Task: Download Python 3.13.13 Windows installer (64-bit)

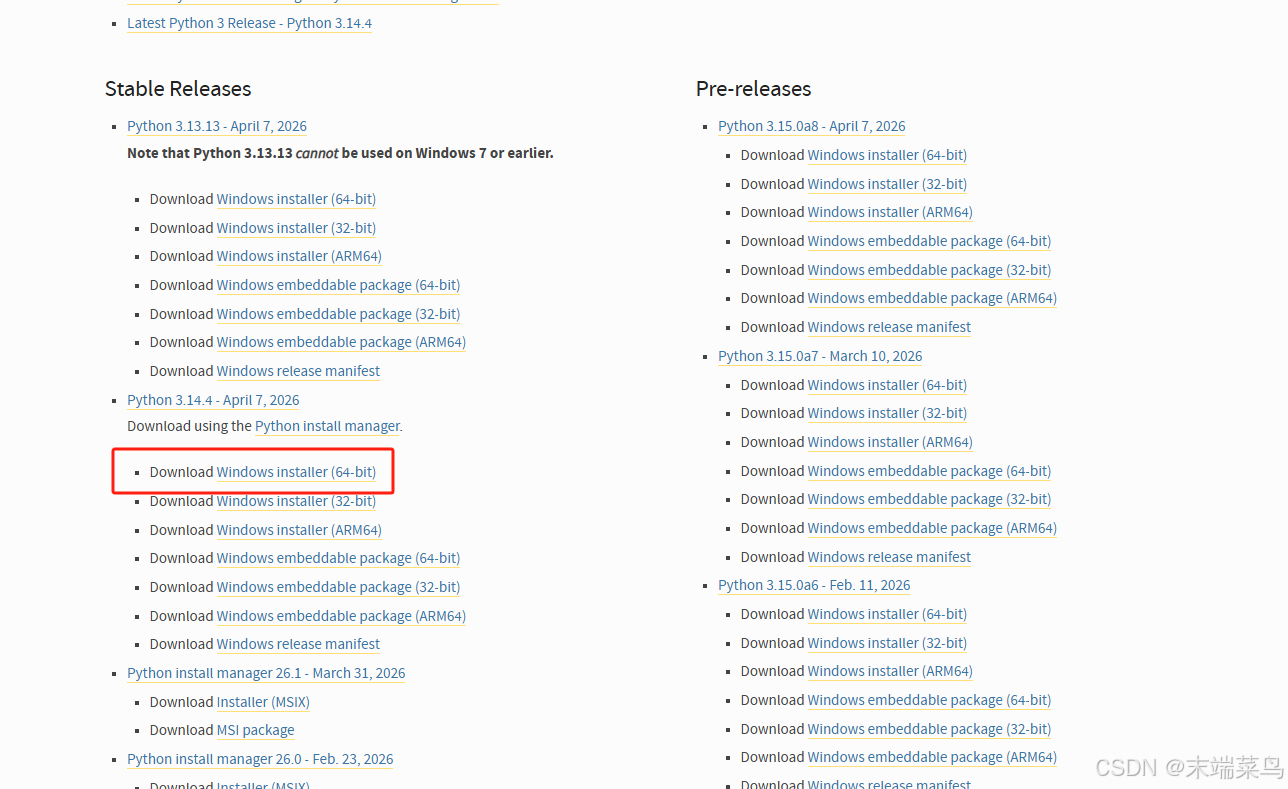Action: coord(296,199)
